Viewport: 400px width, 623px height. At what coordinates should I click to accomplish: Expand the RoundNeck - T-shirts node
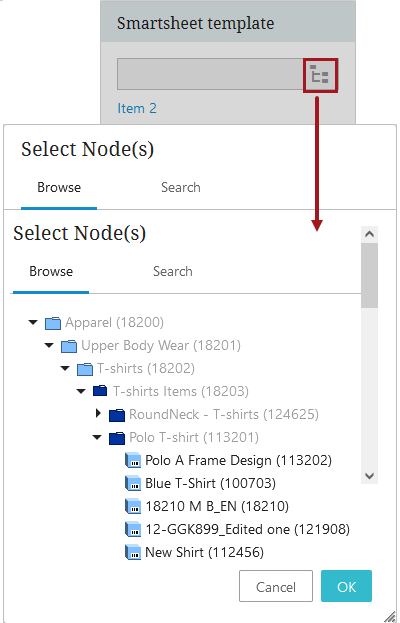point(98,414)
